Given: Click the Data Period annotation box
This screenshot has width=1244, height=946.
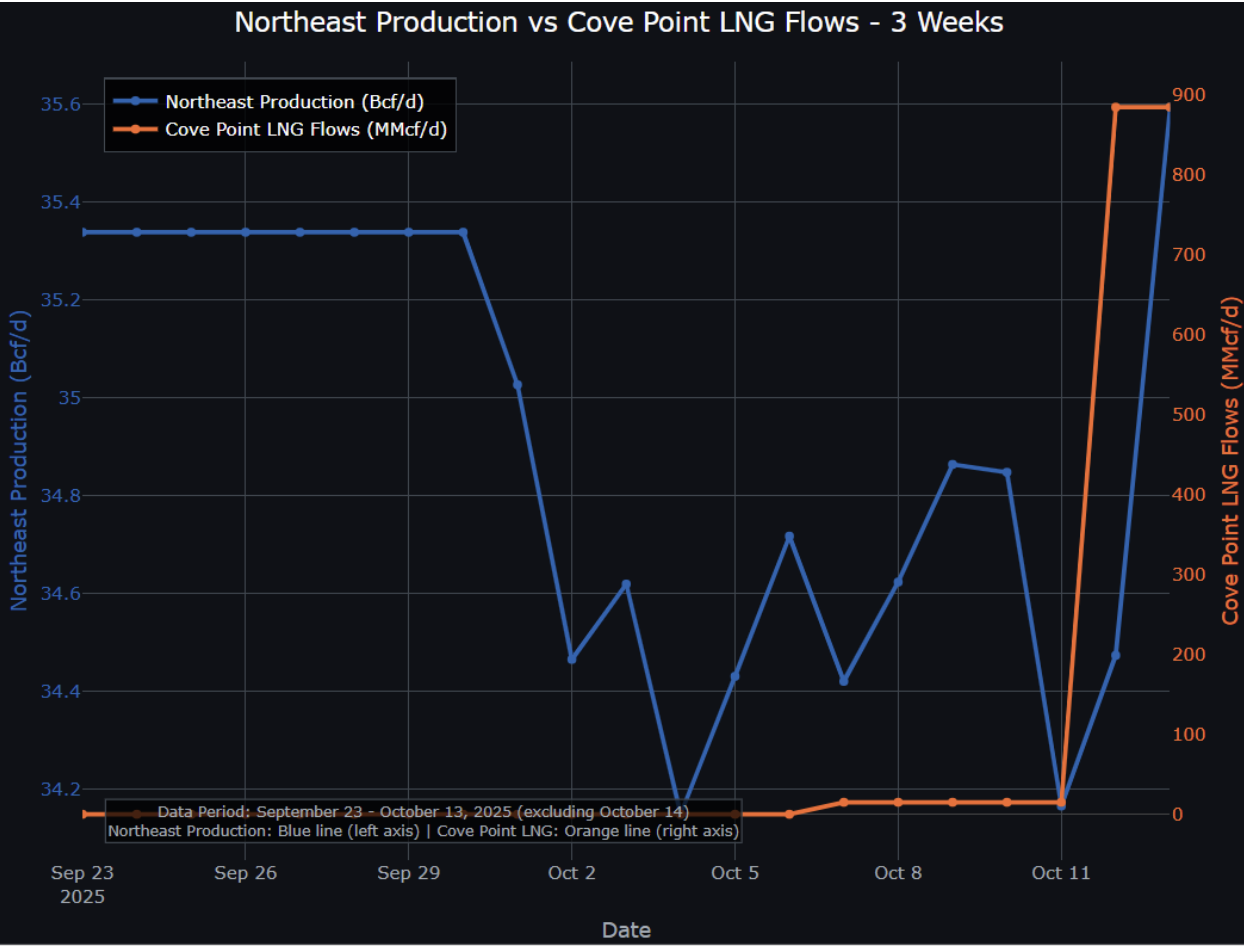Looking at the screenshot, I should coord(423,820).
